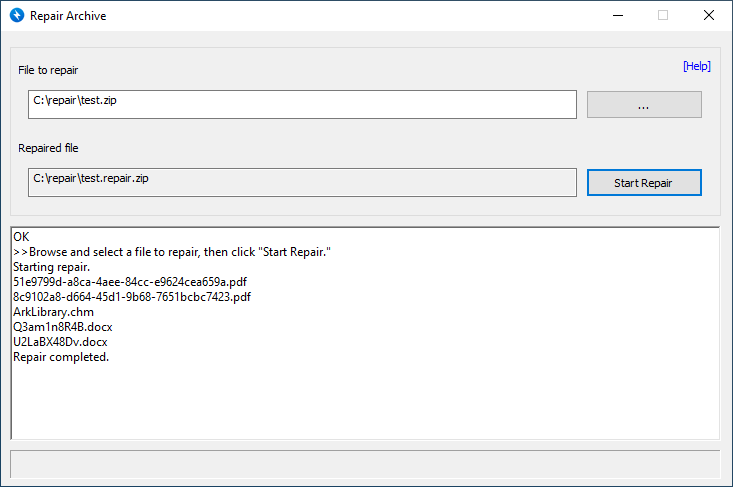Viewport: 733px width, 487px height.
Task: Click the File to repair path field
Action: coord(302,104)
